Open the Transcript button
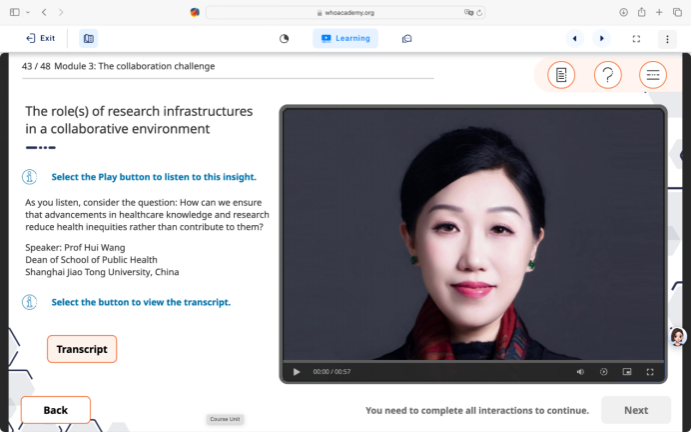This screenshot has width=692, height=433. [x=82, y=349]
